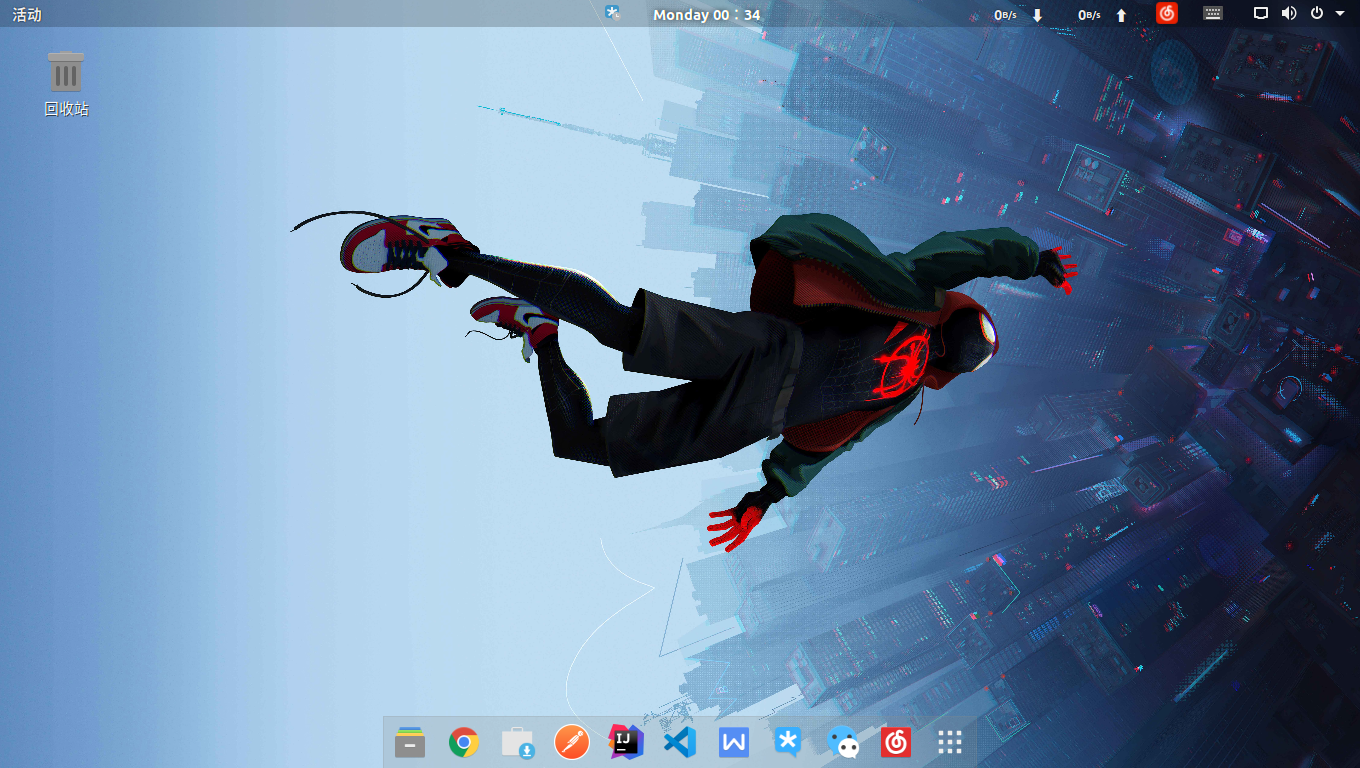
Task: Open the TIM asterisk bubble dock icon
Action: pyautogui.click(x=788, y=743)
